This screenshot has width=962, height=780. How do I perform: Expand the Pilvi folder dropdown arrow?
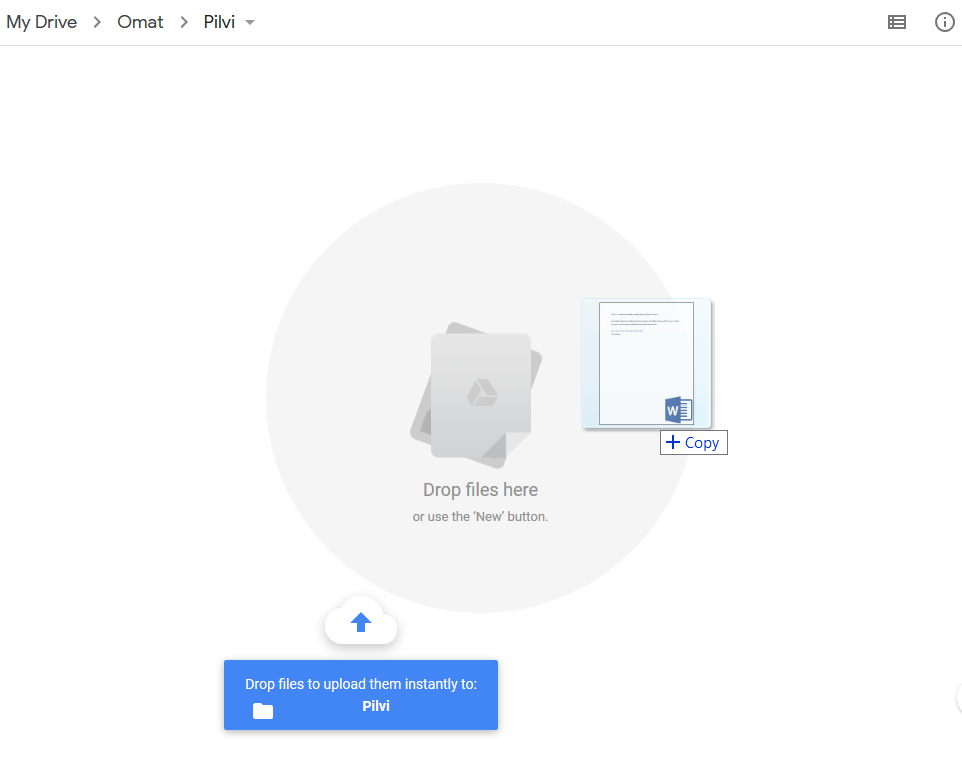coord(250,23)
